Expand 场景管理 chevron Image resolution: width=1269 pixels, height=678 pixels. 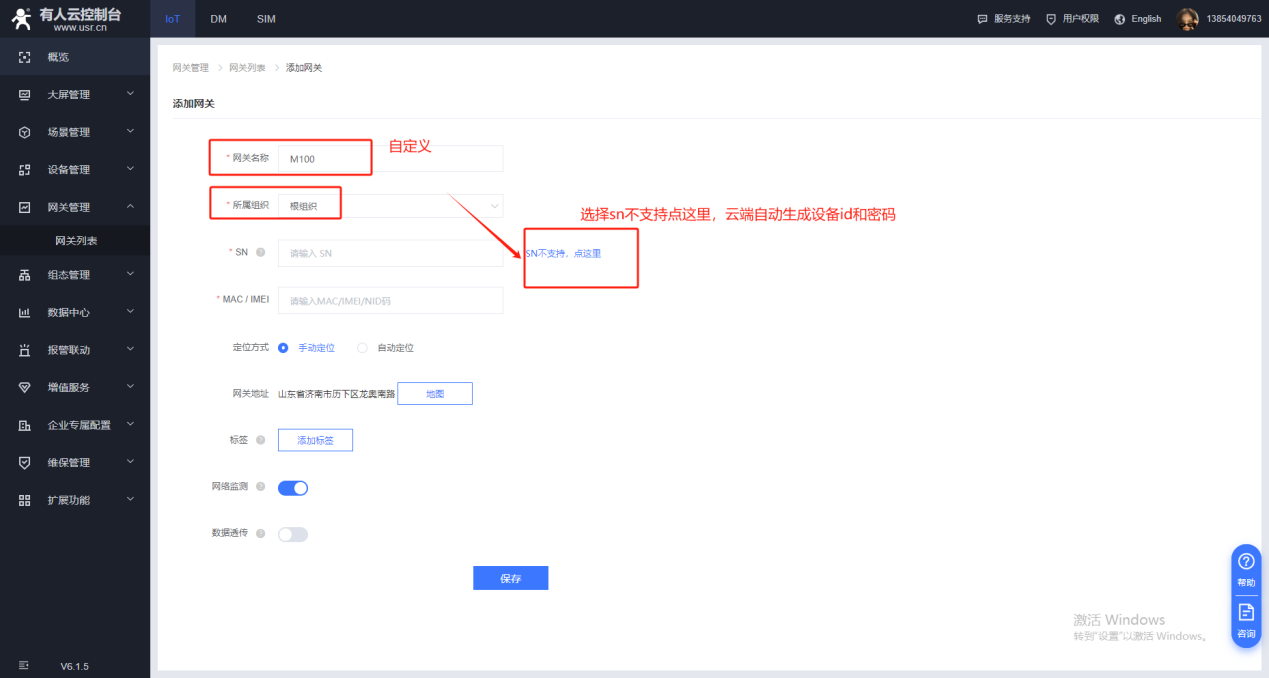pos(130,132)
